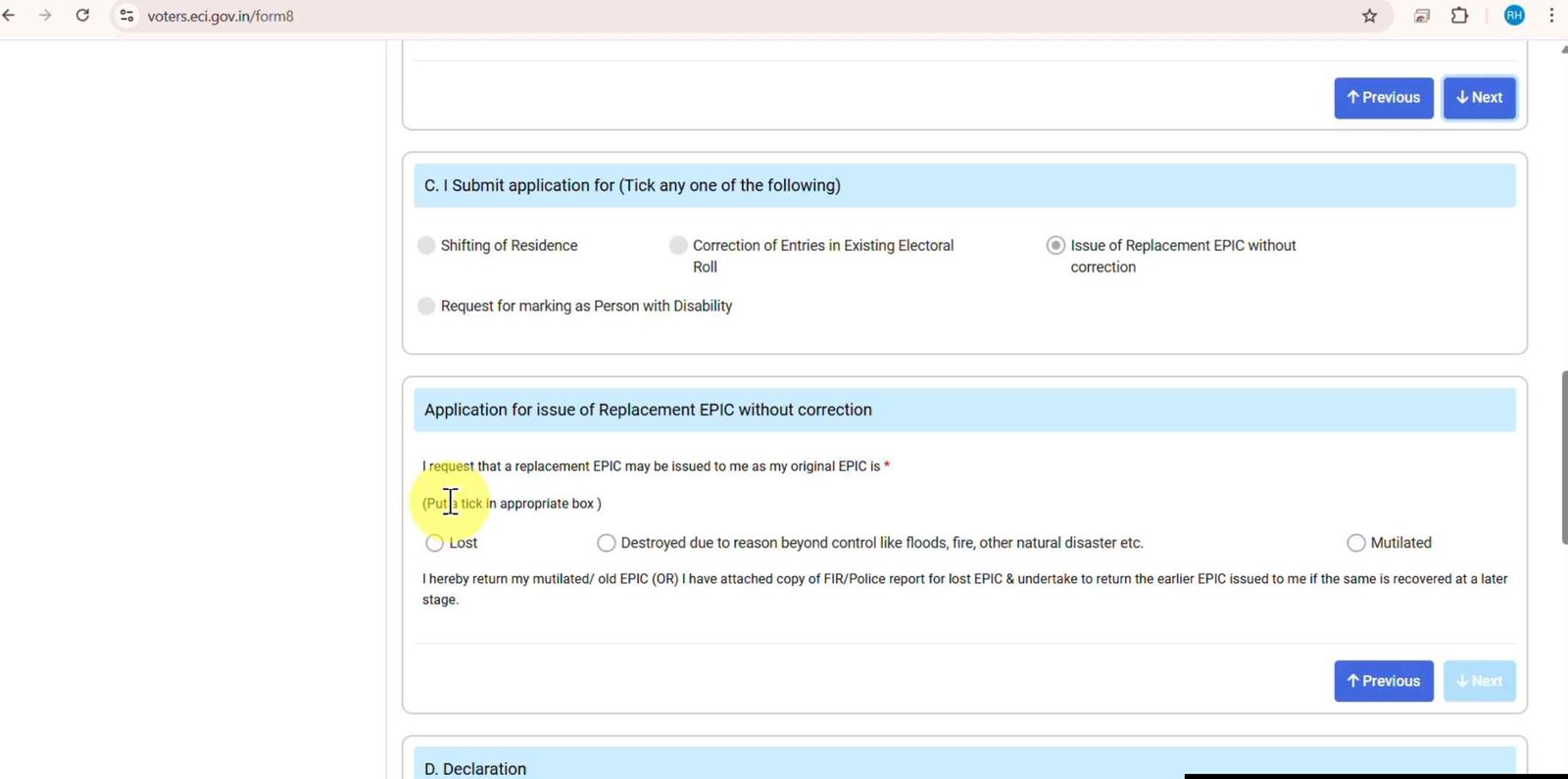The image size is (1568, 779).
Task: Select the Lost radio option
Action: click(x=435, y=543)
